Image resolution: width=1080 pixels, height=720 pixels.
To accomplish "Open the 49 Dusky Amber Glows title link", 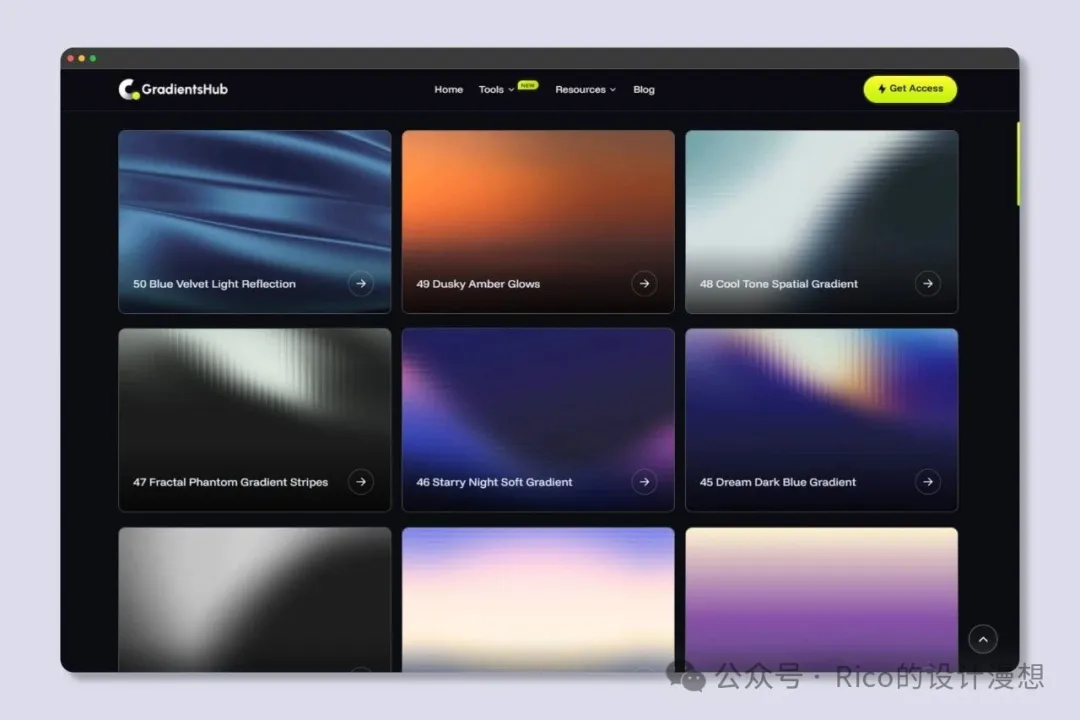I will pos(478,284).
